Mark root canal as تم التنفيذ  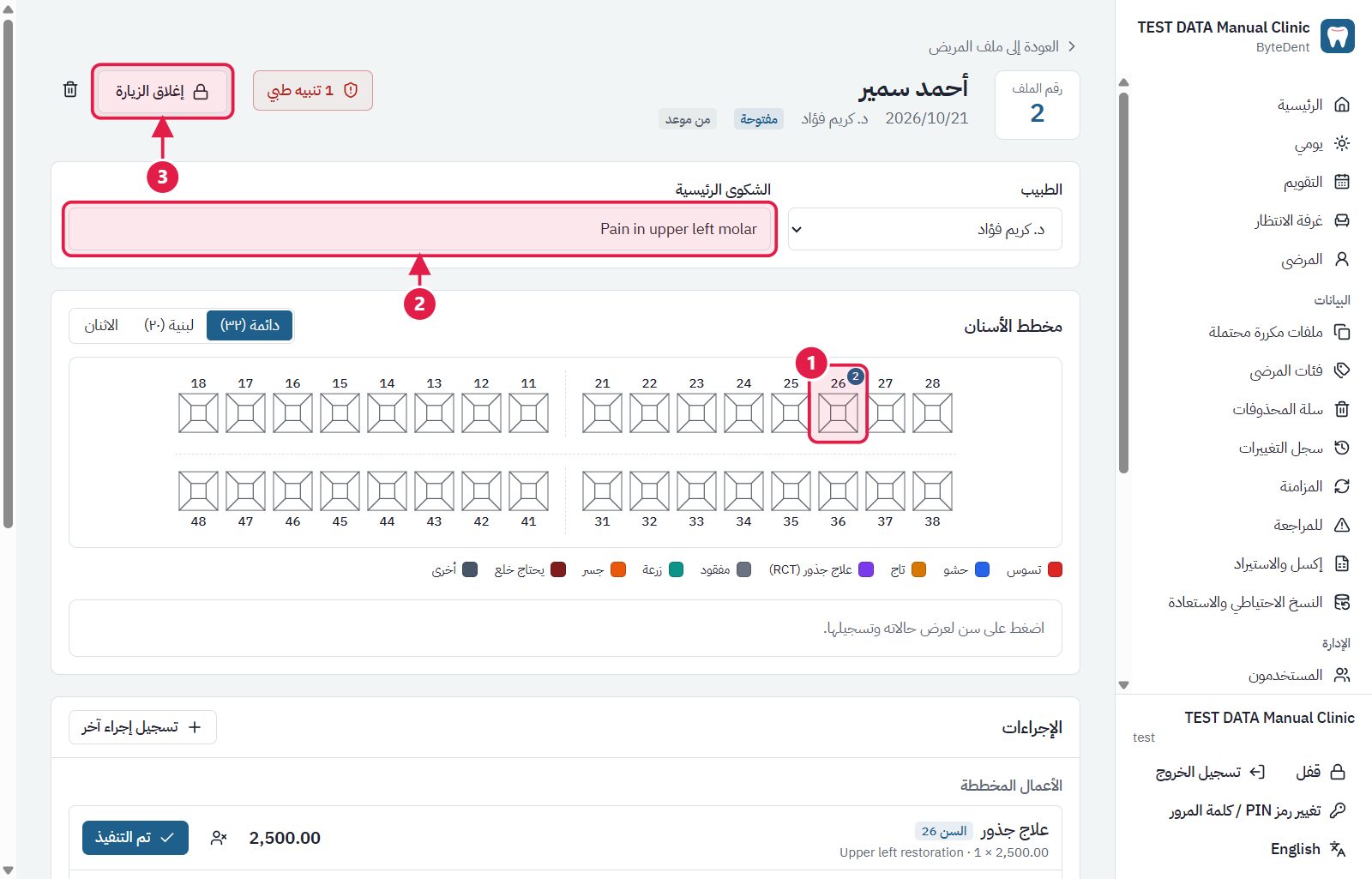(135, 838)
